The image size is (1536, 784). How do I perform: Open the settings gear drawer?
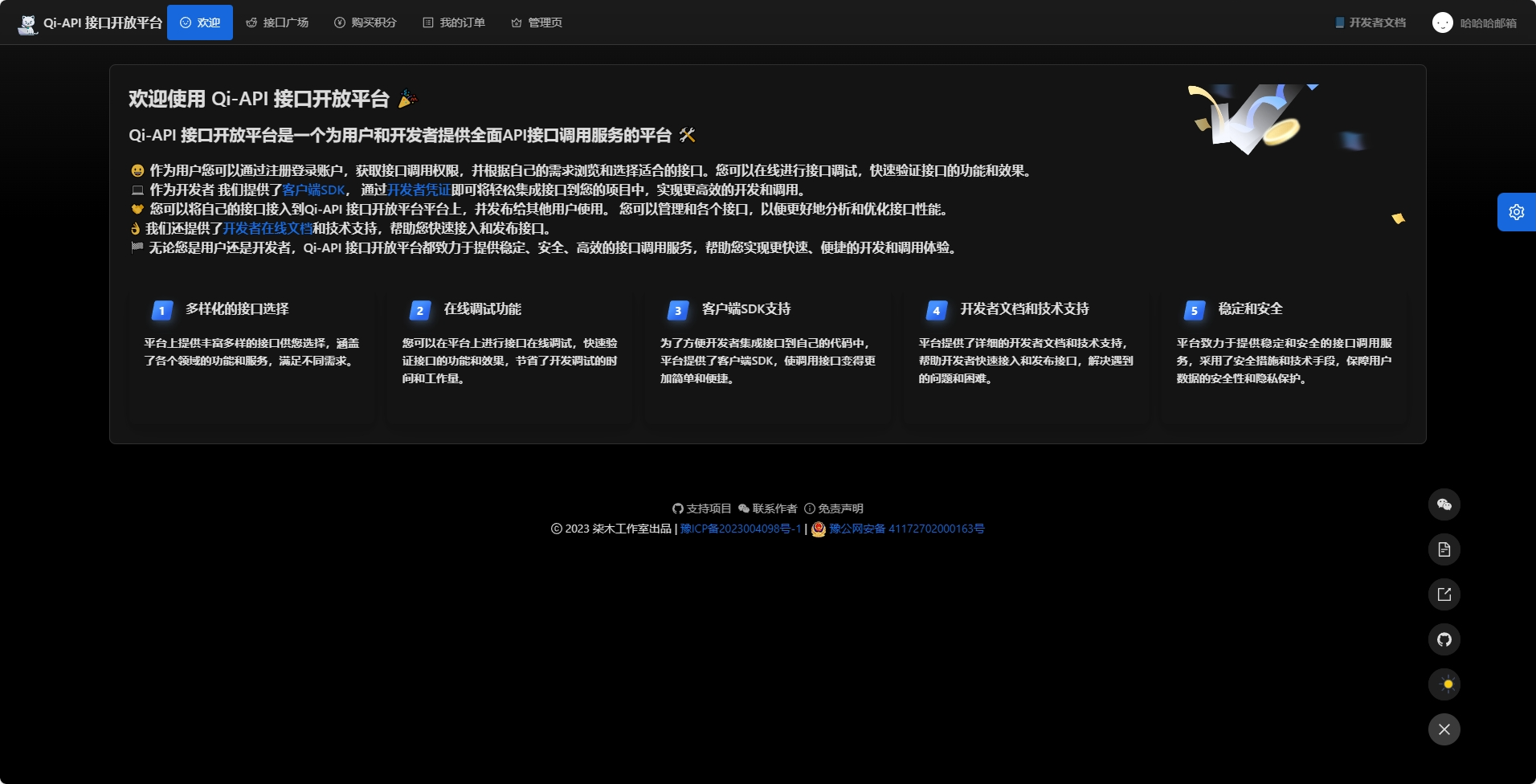1517,212
